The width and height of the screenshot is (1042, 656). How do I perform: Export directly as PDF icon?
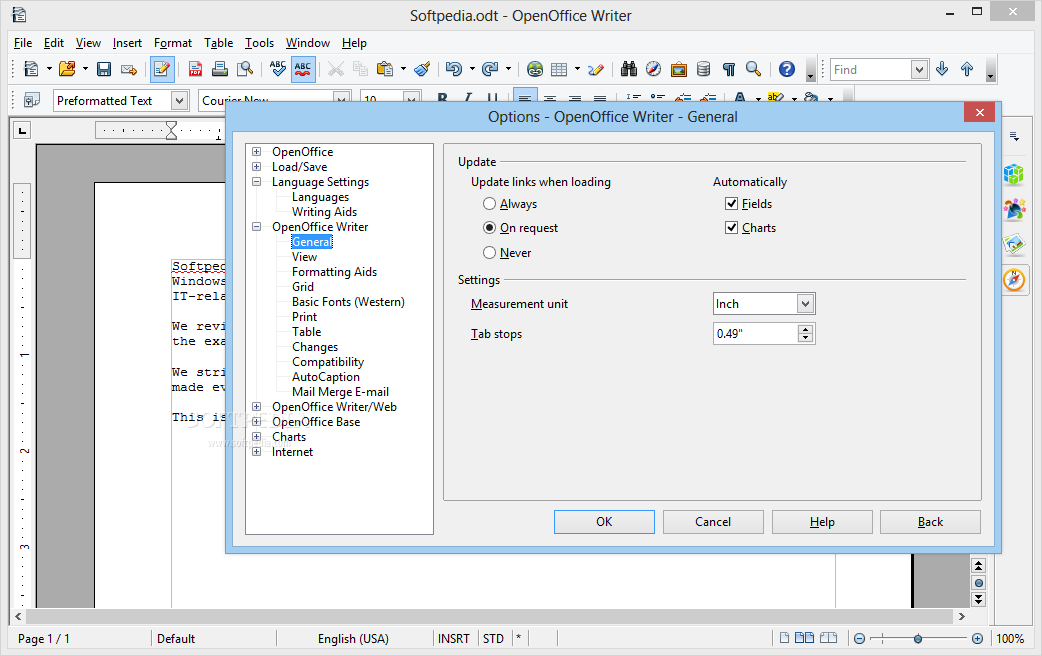pos(195,69)
